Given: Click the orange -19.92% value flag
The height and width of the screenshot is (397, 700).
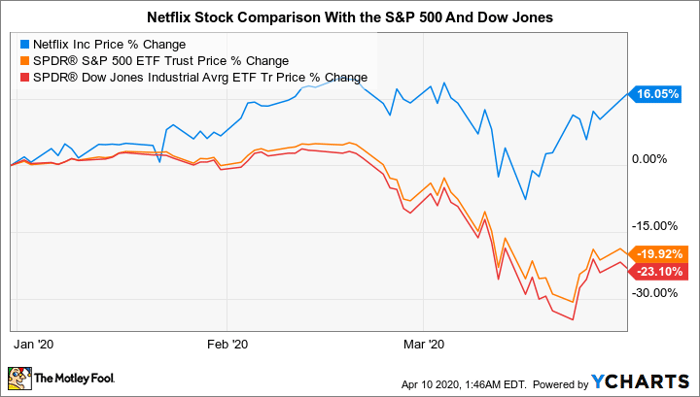Looking at the screenshot, I should click(655, 255).
